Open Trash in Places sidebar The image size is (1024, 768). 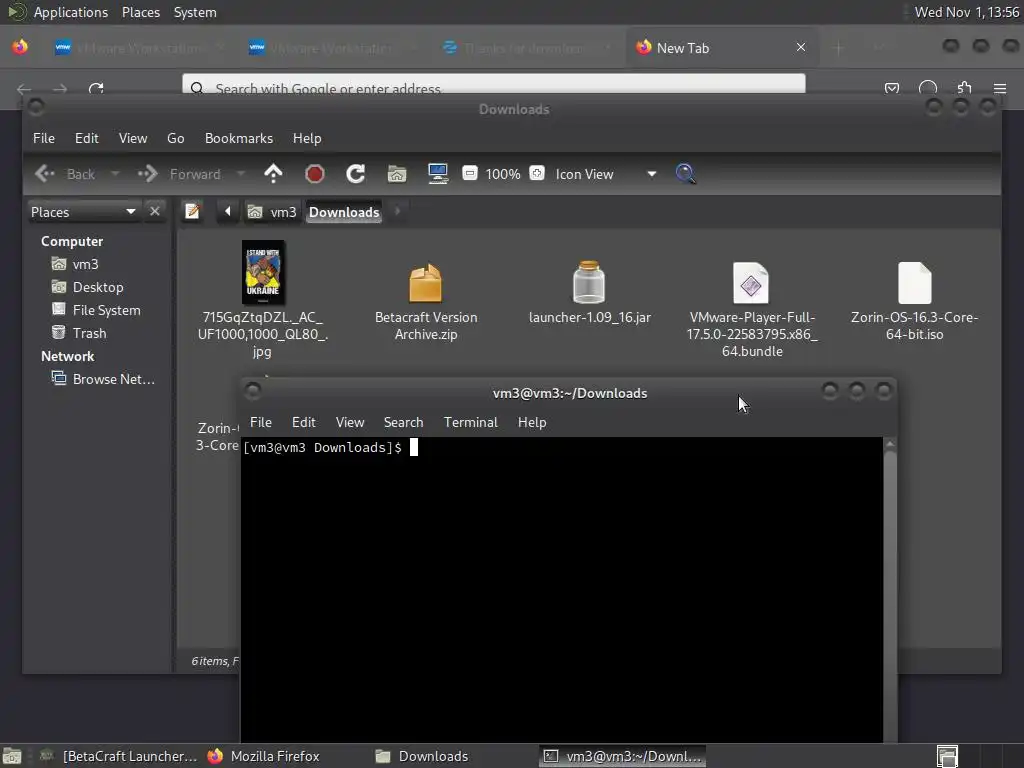pos(89,333)
